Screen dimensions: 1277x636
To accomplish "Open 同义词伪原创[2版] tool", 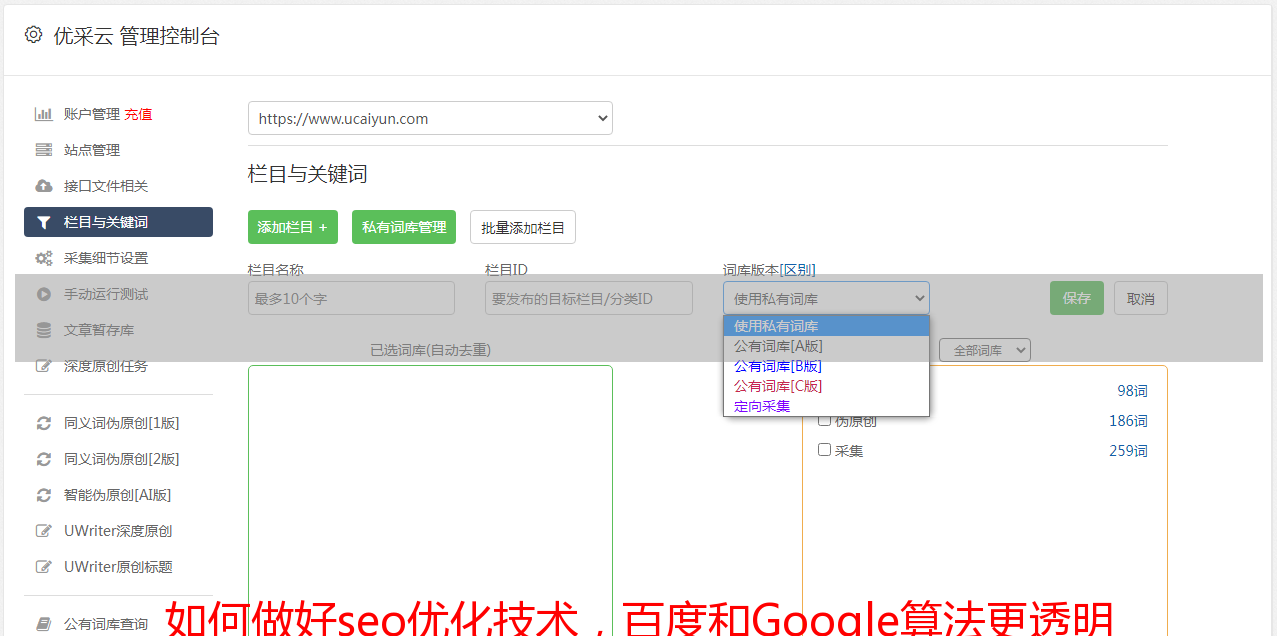I will (122, 459).
